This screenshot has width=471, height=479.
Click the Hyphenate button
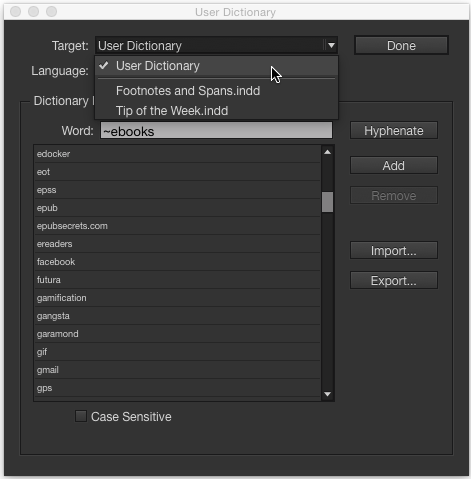click(394, 131)
